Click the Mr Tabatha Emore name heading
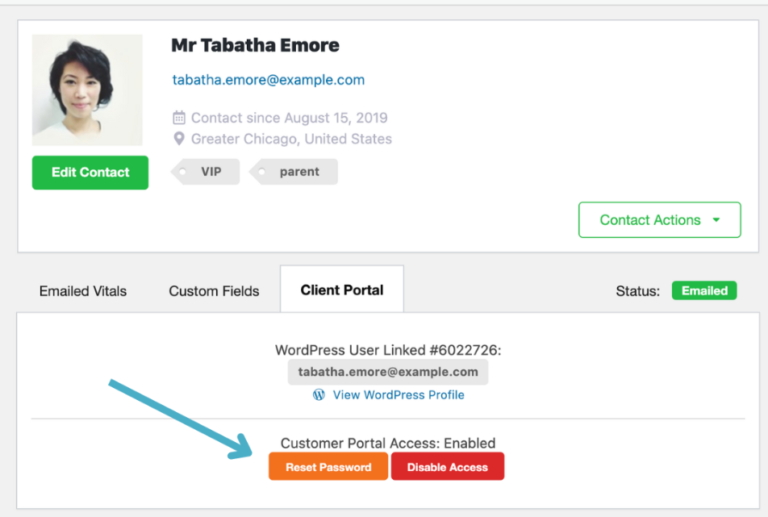768x517 pixels. pos(255,45)
